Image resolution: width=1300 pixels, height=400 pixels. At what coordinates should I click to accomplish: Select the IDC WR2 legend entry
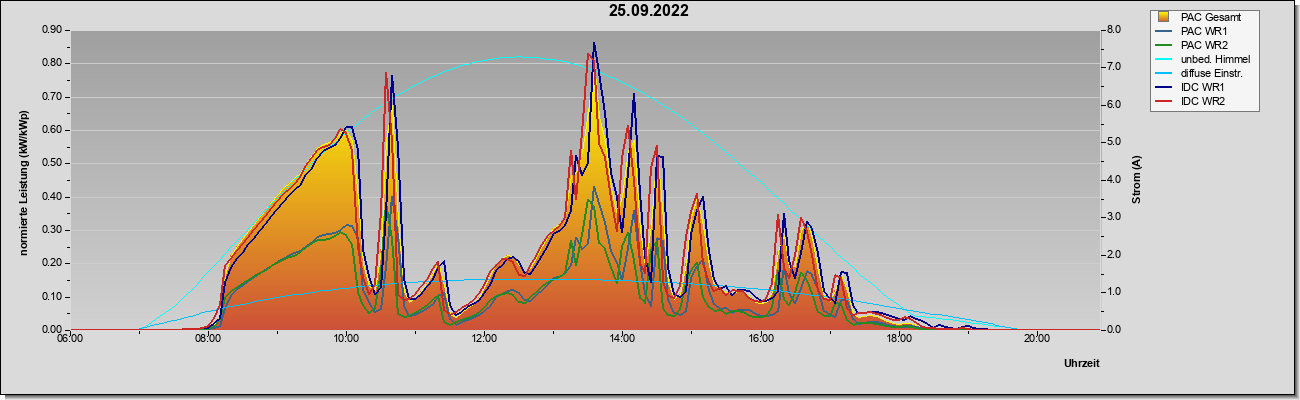(1198, 101)
